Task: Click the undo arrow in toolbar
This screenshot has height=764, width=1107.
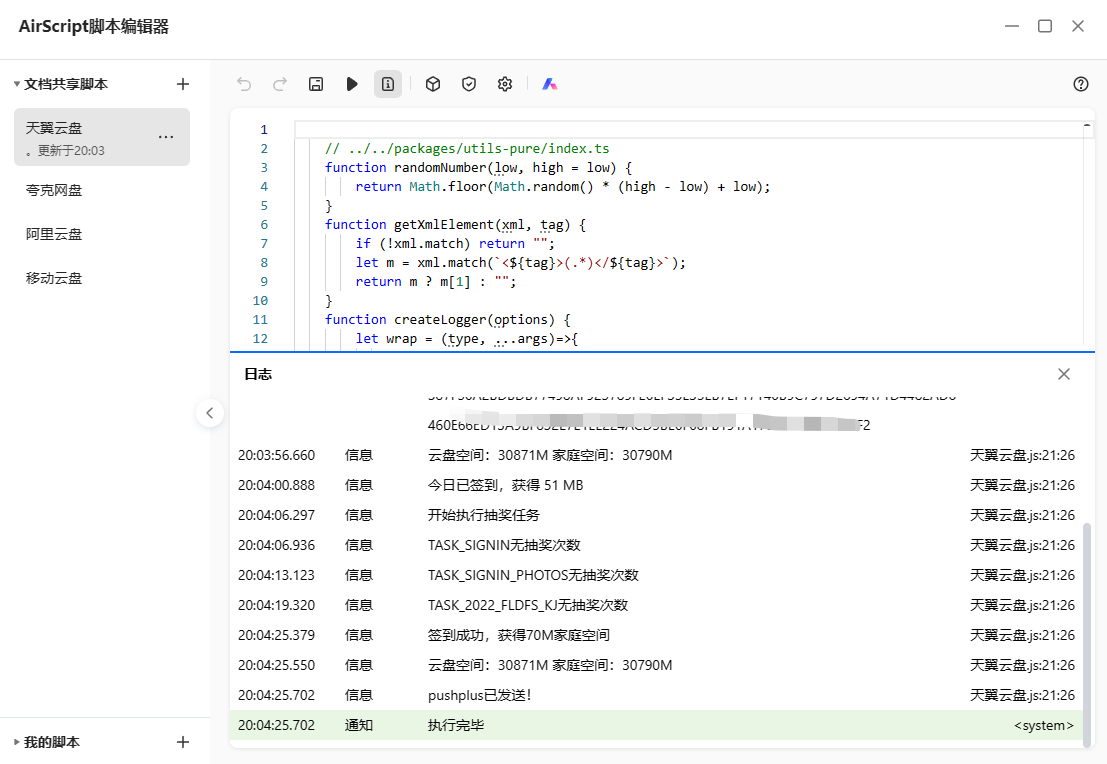Action: click(x=244, y=84)
